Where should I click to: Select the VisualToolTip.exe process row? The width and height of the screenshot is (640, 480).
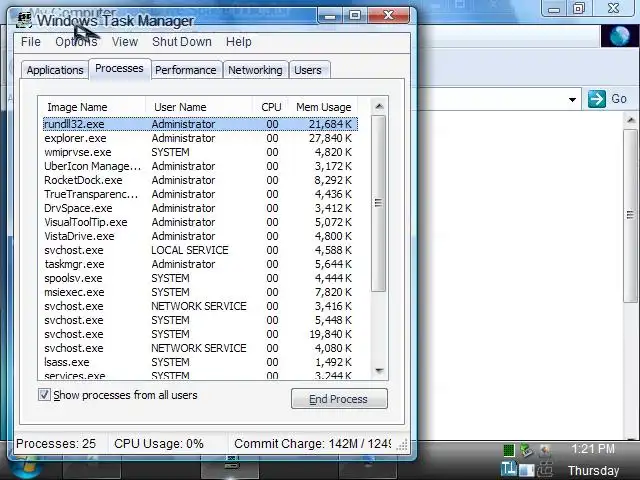tap(200, 222)
